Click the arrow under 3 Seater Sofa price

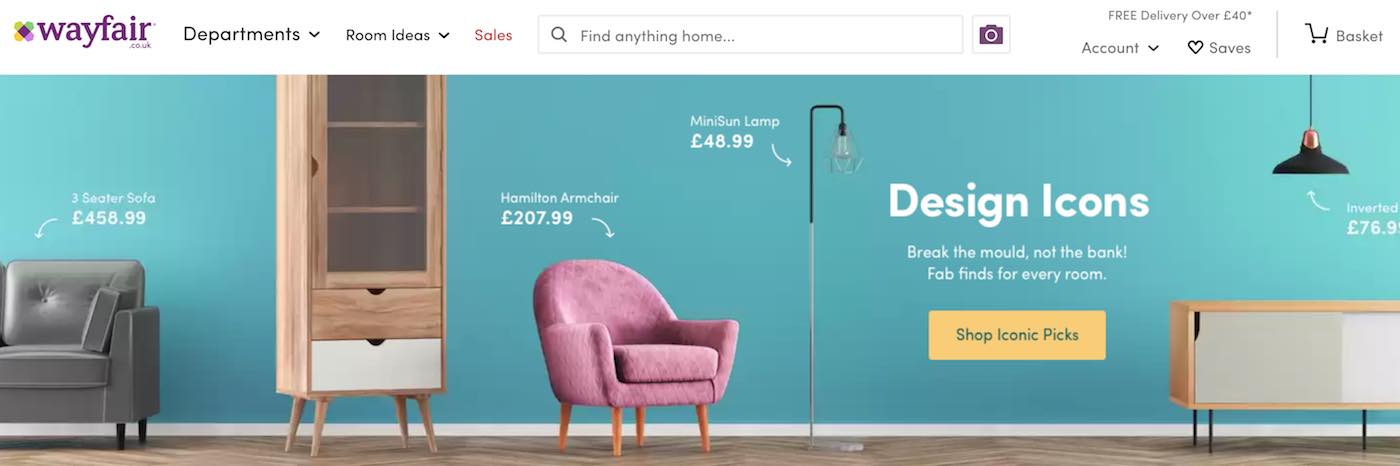click(x=46, y=228)
